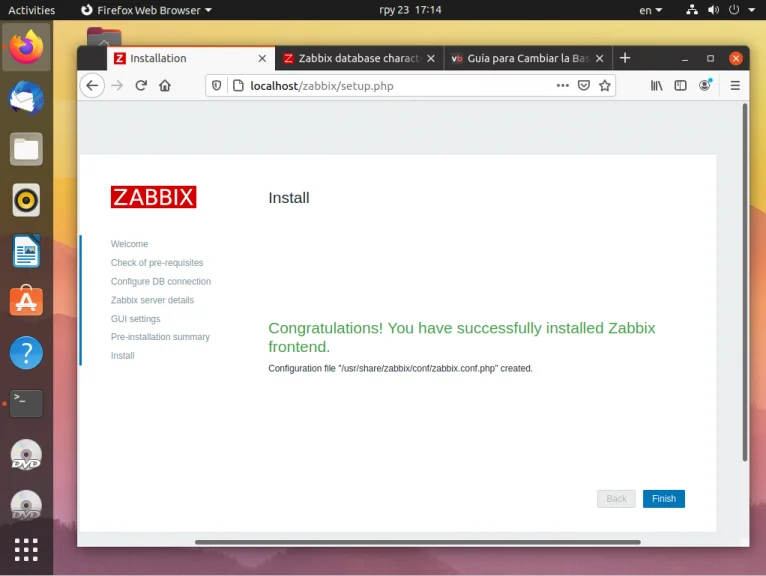Launch Firefox from the dock
This screenshot has width=766, height=576.
pyautogui.click(x=26, y=47)
